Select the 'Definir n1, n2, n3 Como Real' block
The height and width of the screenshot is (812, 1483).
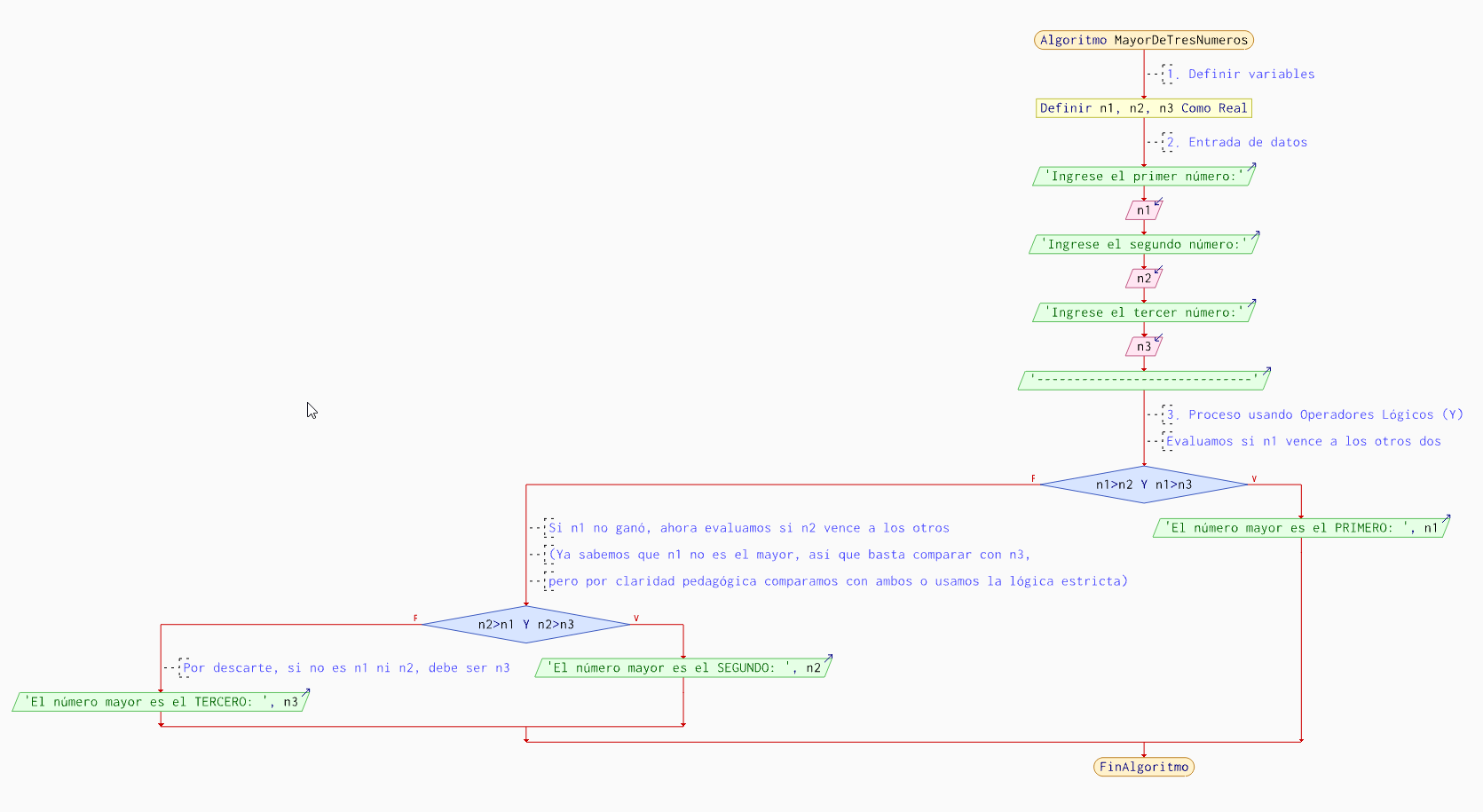pyautogui.click(x=1143, y=108)
